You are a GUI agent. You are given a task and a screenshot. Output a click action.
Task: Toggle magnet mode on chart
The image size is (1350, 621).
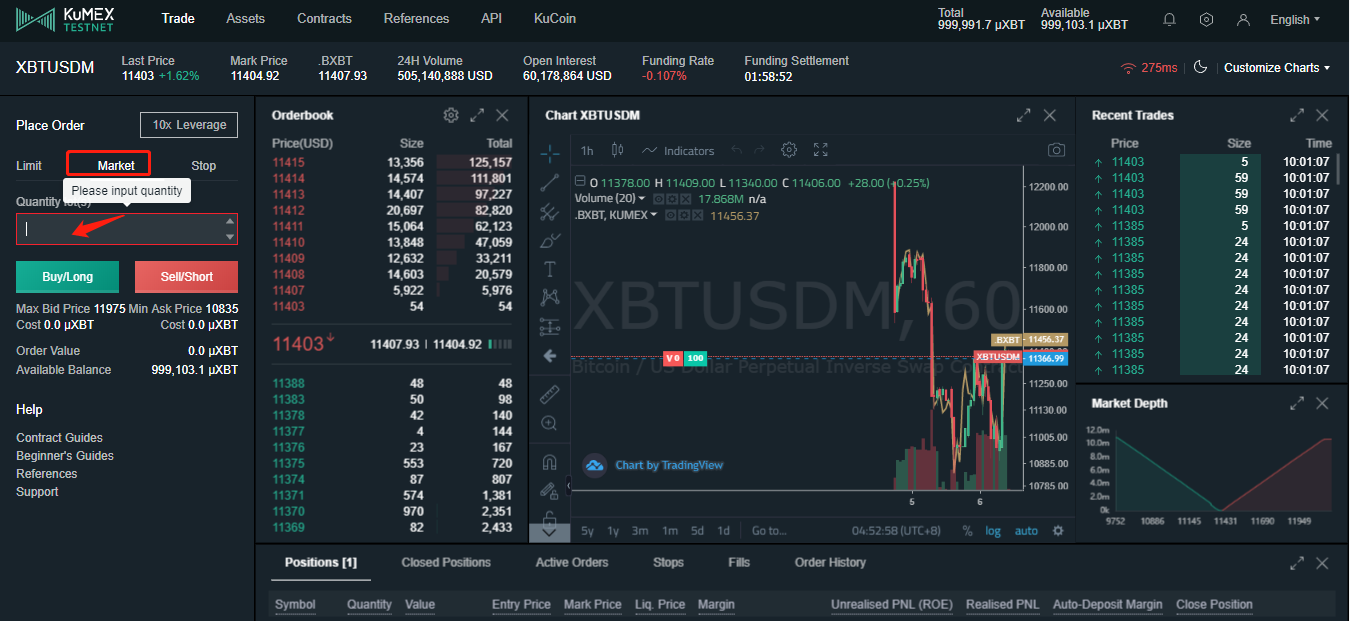549,462
